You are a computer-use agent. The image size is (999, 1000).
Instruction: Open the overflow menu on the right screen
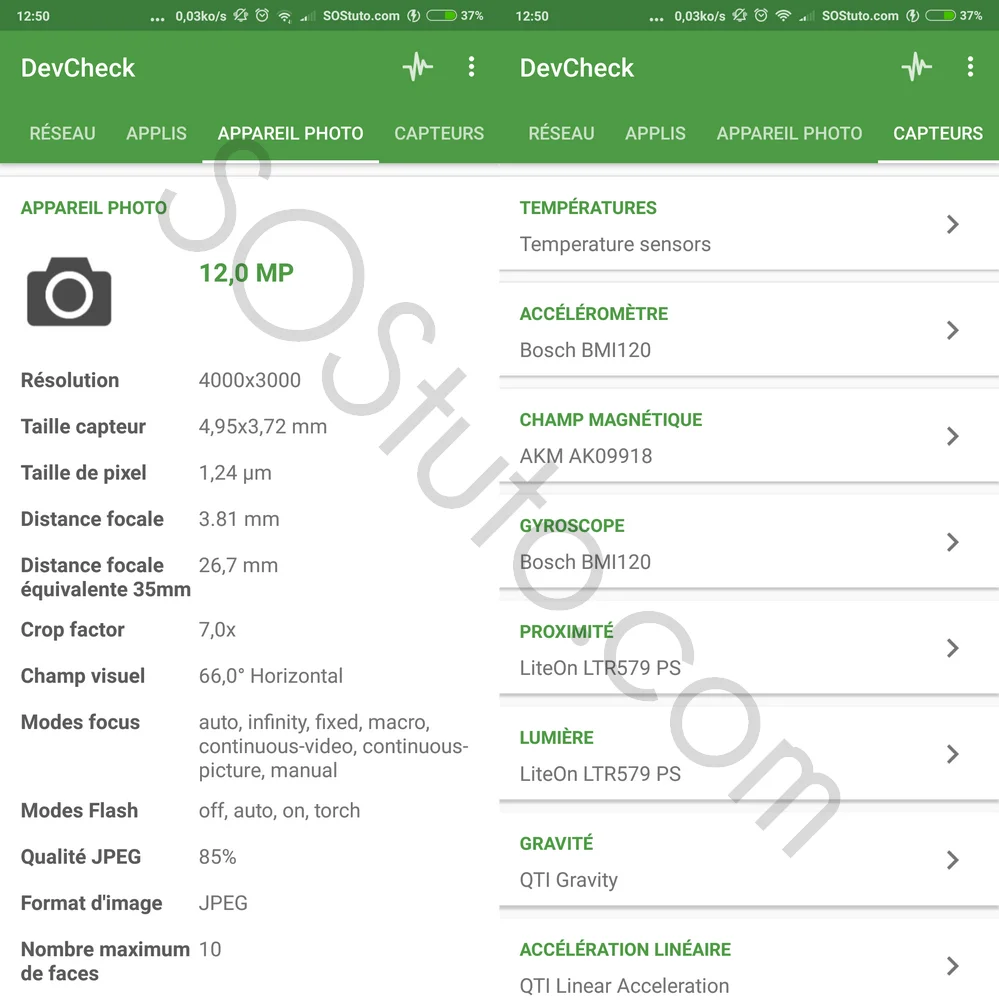[x=970, y=67]
